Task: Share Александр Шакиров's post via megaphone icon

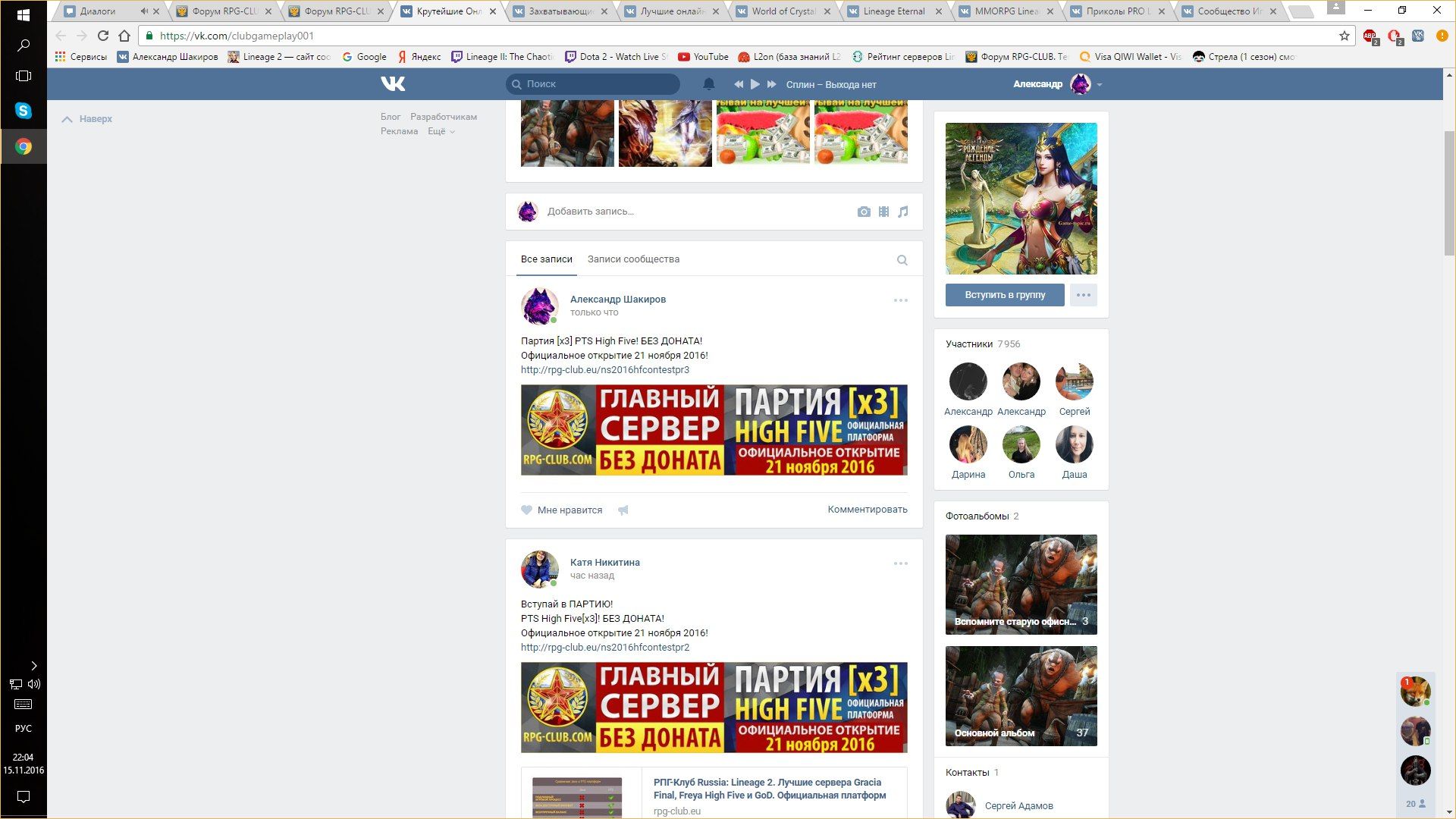Action: pyautogui.click(x=623, y=510)
